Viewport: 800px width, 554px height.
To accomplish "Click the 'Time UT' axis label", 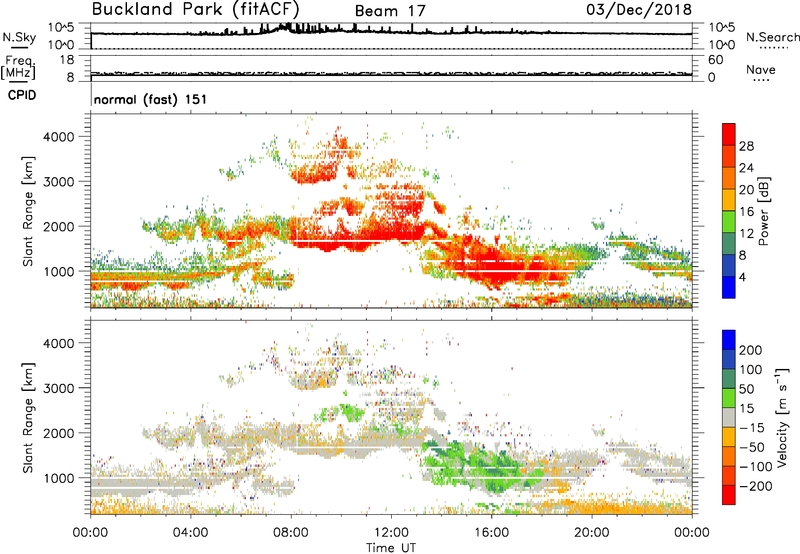I will click(x=391, y=547).
